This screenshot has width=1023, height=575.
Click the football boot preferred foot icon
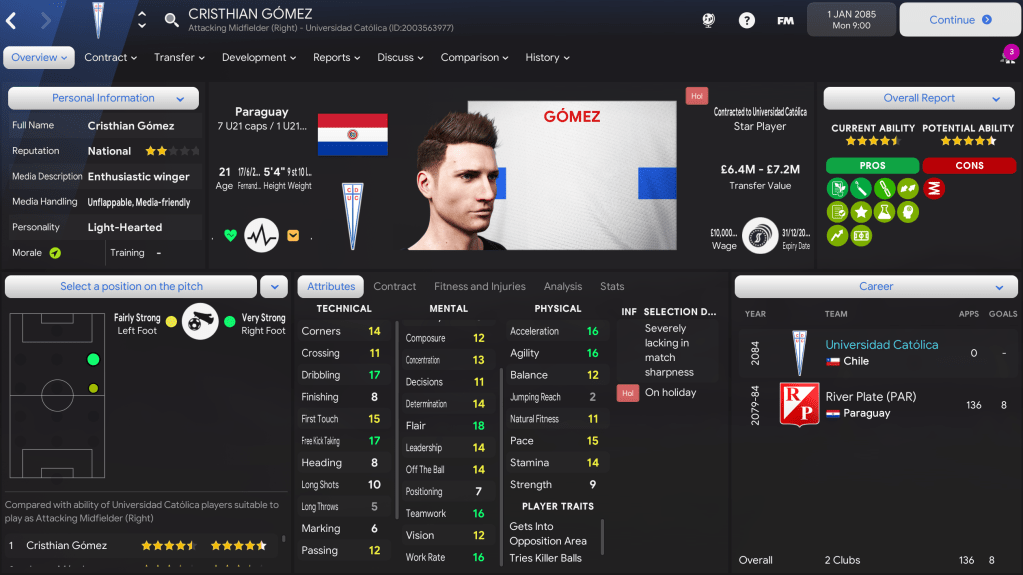click(200, 321)
